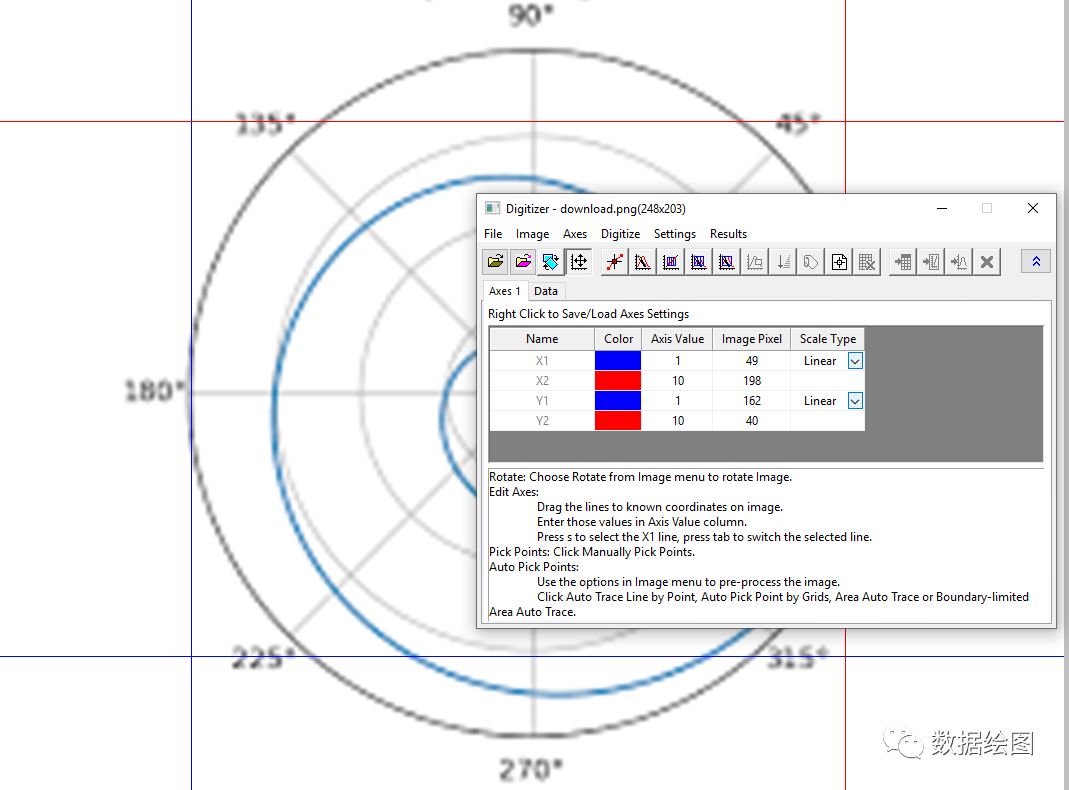The width and height of the screenshot is (1069, 790).
Task: Switch to the Data tab
Action: click(x=545, y=291)
